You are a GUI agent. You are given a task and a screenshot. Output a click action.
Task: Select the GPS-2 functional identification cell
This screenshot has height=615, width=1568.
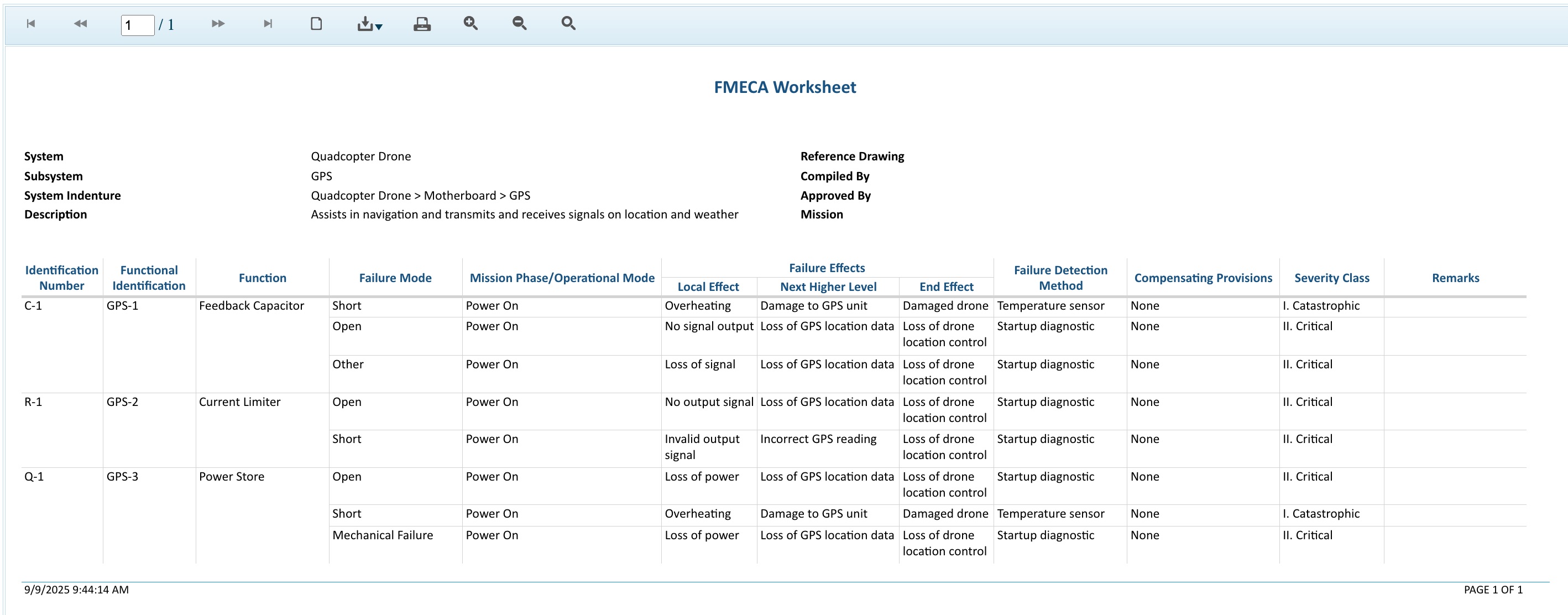[122, 402]
